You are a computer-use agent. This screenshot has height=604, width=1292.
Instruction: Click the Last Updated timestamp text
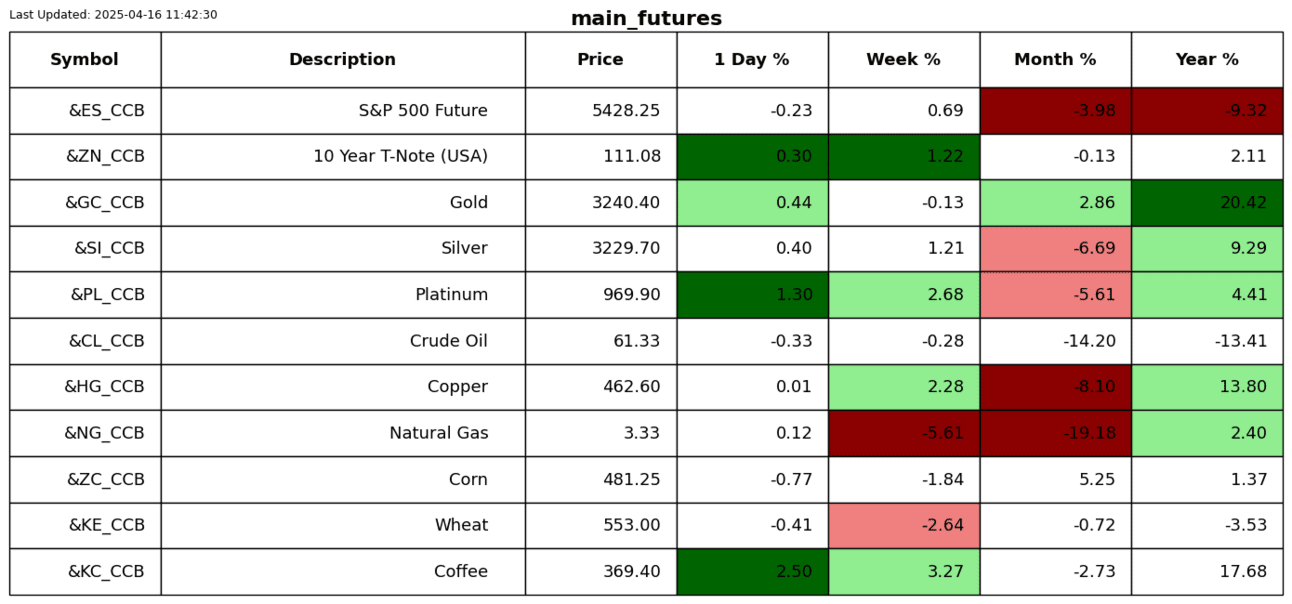click(113, 15)
